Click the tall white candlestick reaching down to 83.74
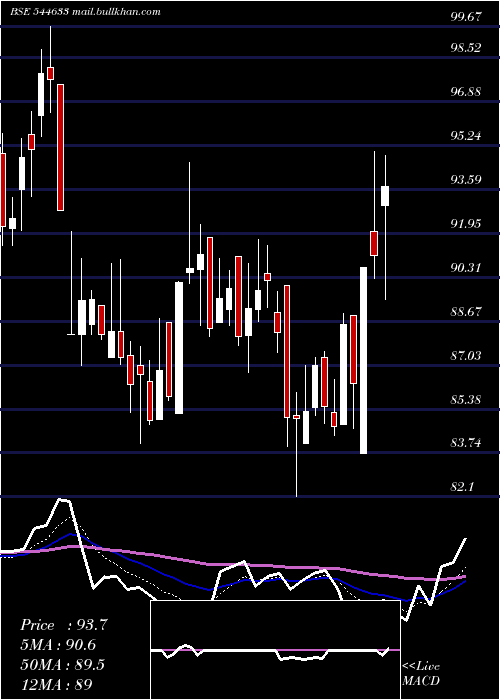Viewport: 500px width, 700px height. click(x=364, y=360)
